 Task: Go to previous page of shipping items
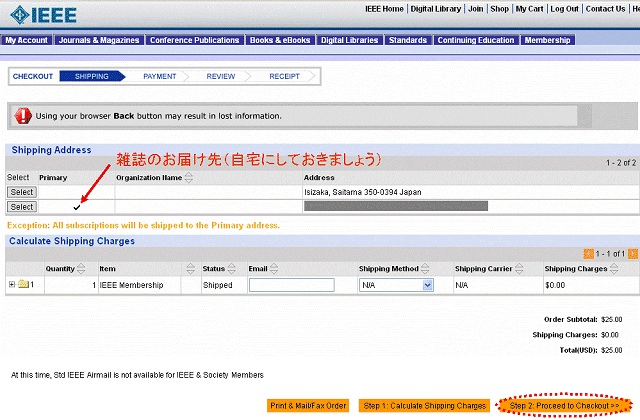pyautogui.click(x=589, y=254)
